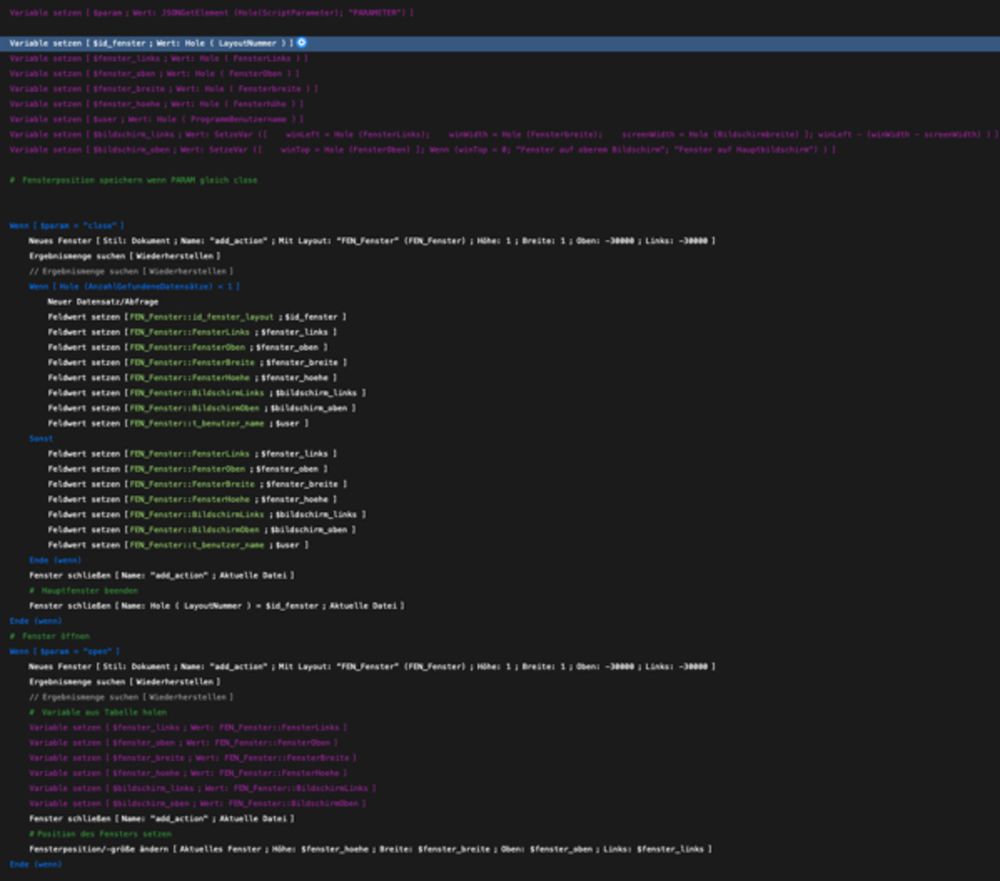The image size is (1000, 881).
Task: Select Variable setzen $fenster_breite from FEN_Fenster::FensterBreite
Action: 193,759
